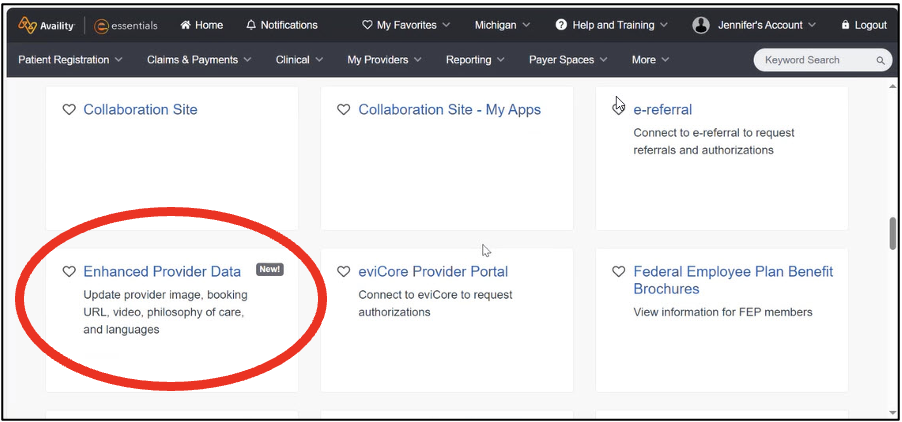This screenshot has width=902, height=422.
Task: Click the Logout lock icon
Action: point(845,25)
